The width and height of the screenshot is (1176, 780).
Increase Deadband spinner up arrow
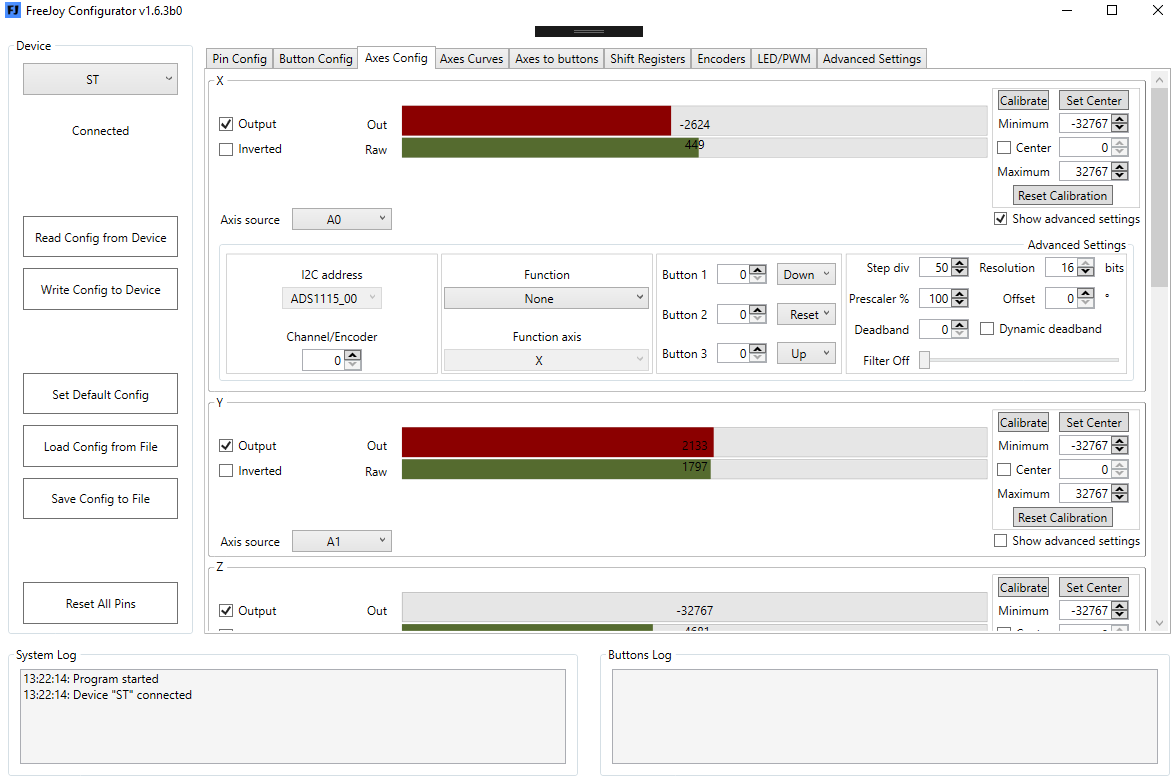pos(960,325)
